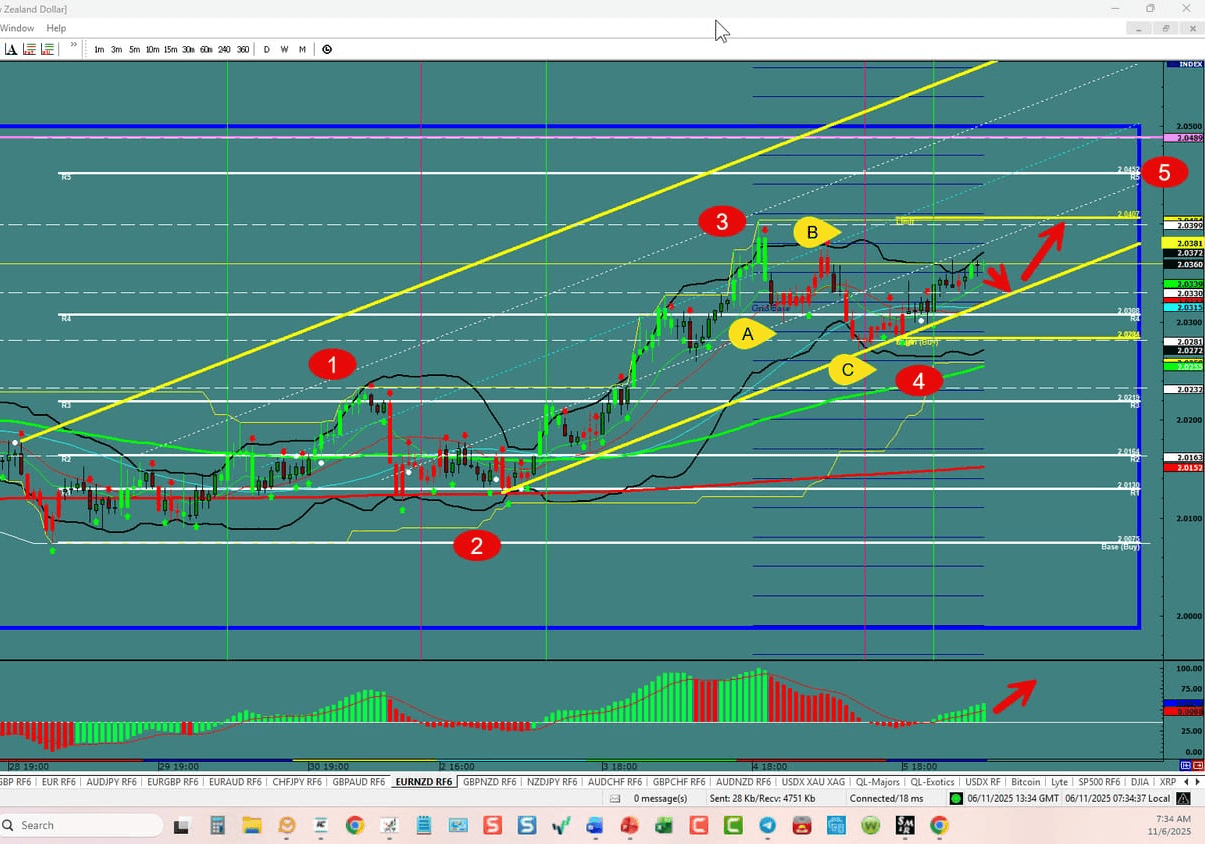Viewport: 1205px width, 844px height.
Task: Click the clock/session time icon
Action: [327, 48]
